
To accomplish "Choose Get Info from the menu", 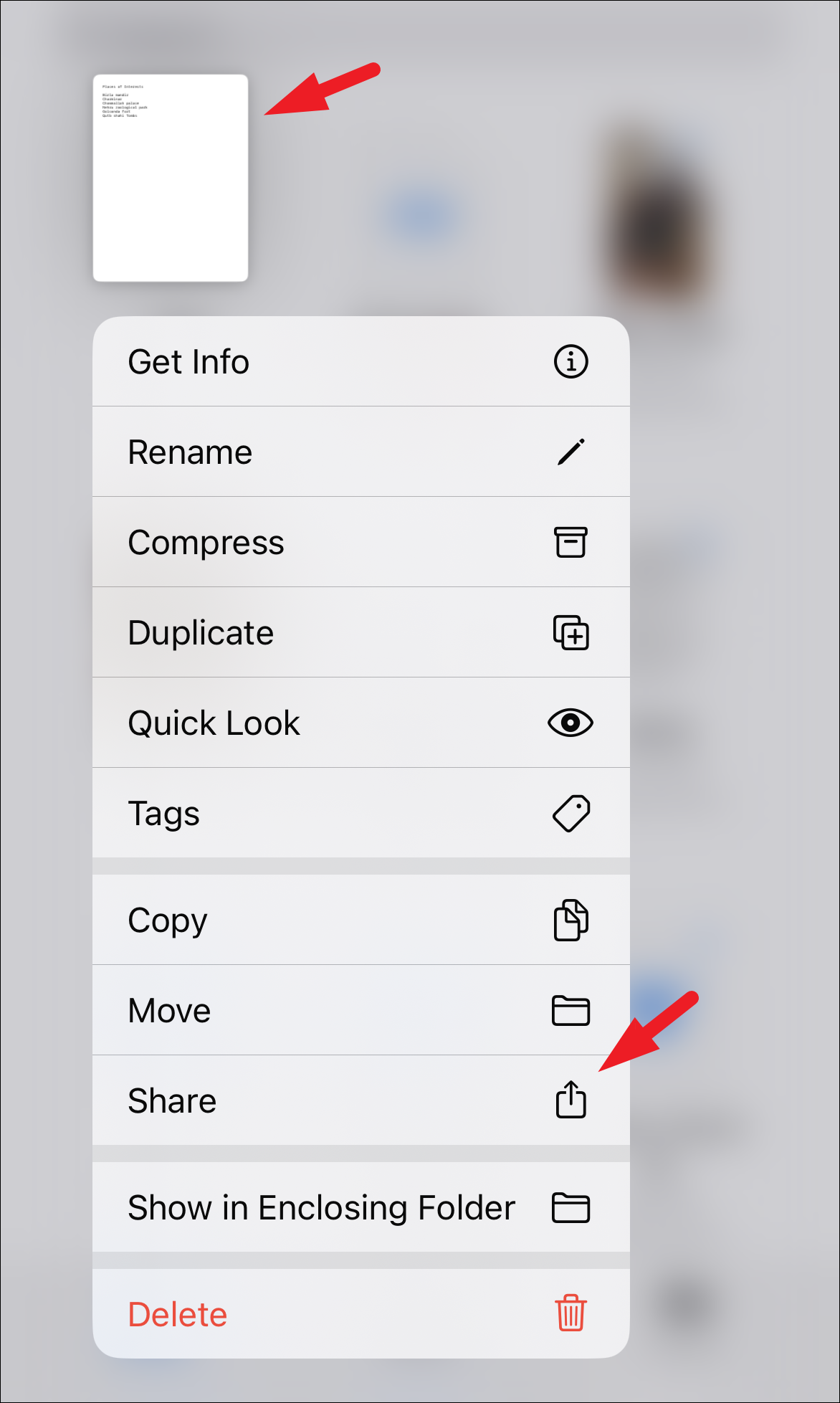I will [188, 362].
